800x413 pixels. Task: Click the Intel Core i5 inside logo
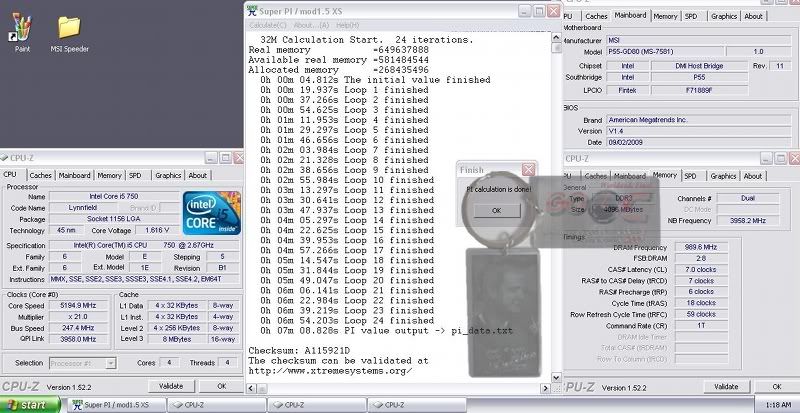point(212,213)
